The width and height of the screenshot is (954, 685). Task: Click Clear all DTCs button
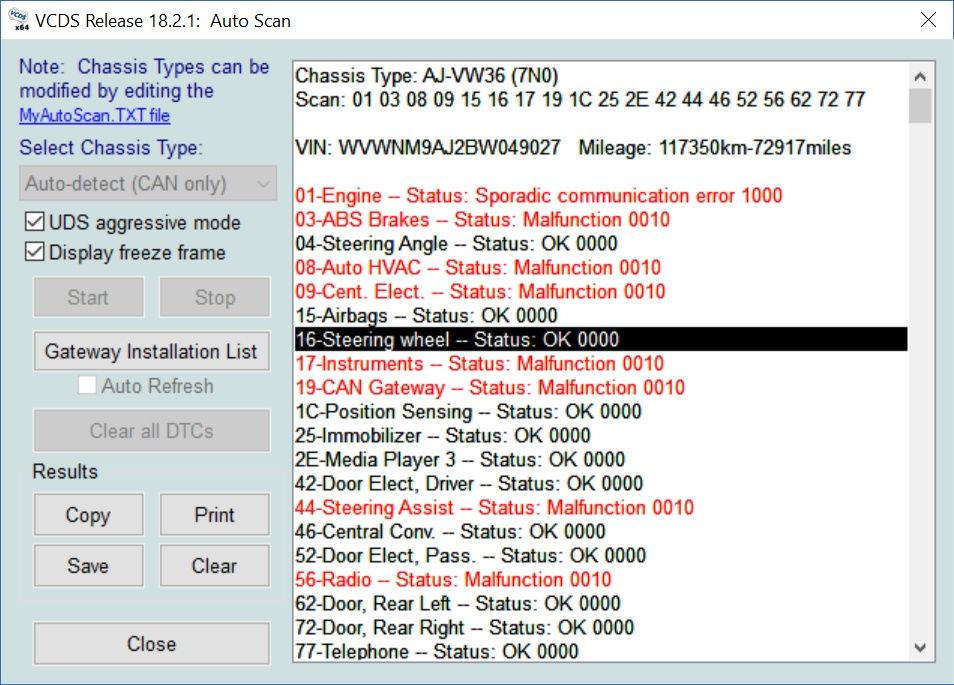click(151, 430)
